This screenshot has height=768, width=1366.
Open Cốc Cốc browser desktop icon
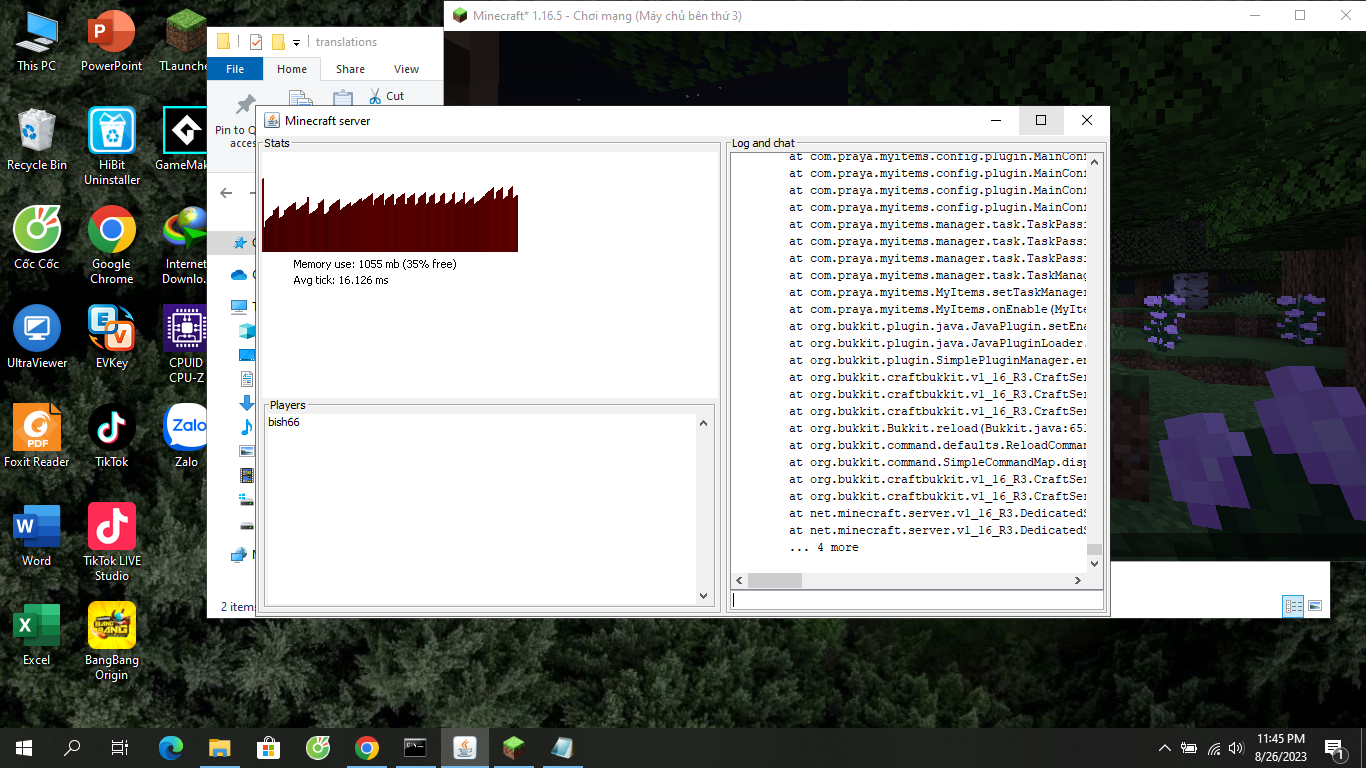point(36,239)
